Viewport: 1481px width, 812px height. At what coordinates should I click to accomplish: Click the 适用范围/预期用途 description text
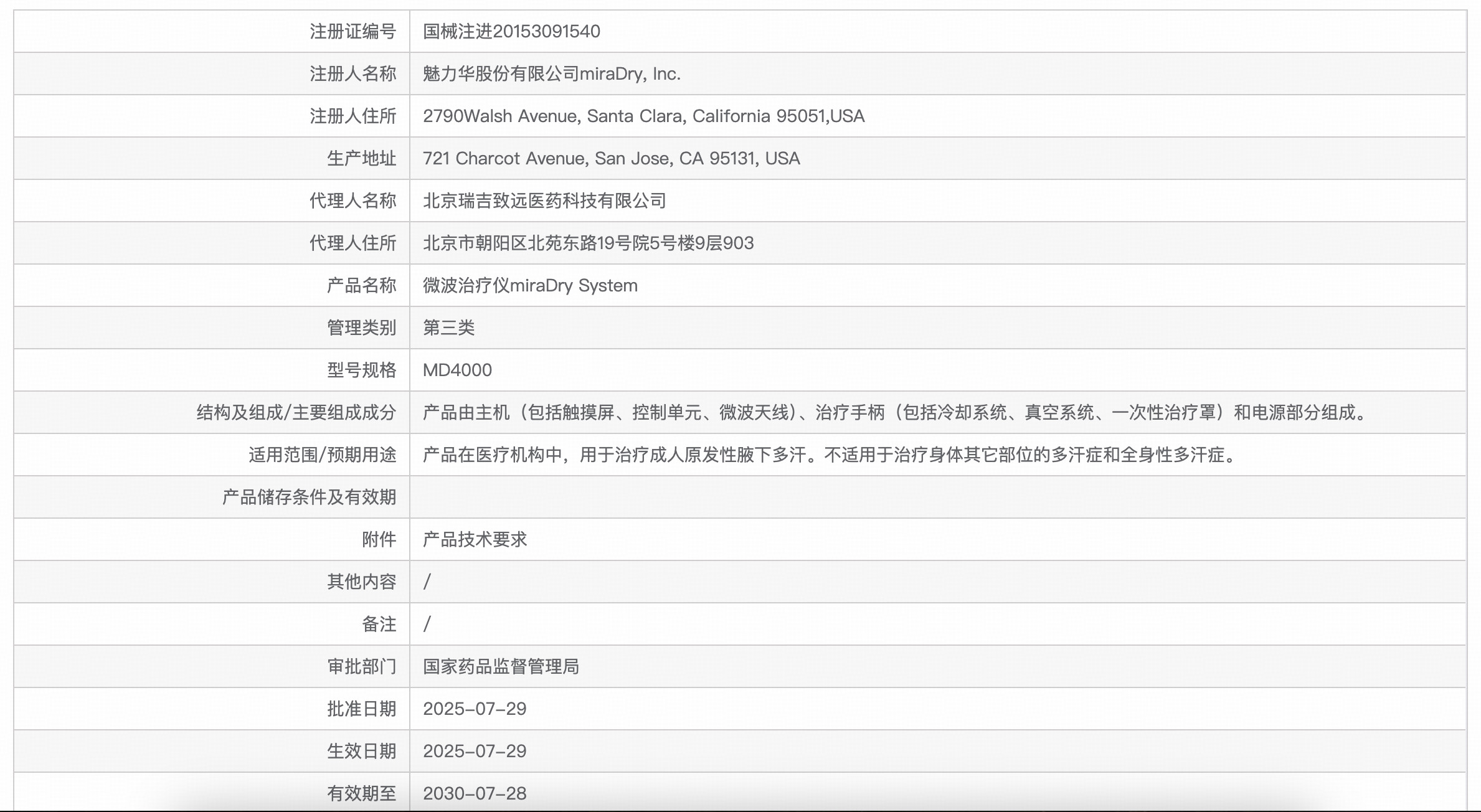click(830, 455)
